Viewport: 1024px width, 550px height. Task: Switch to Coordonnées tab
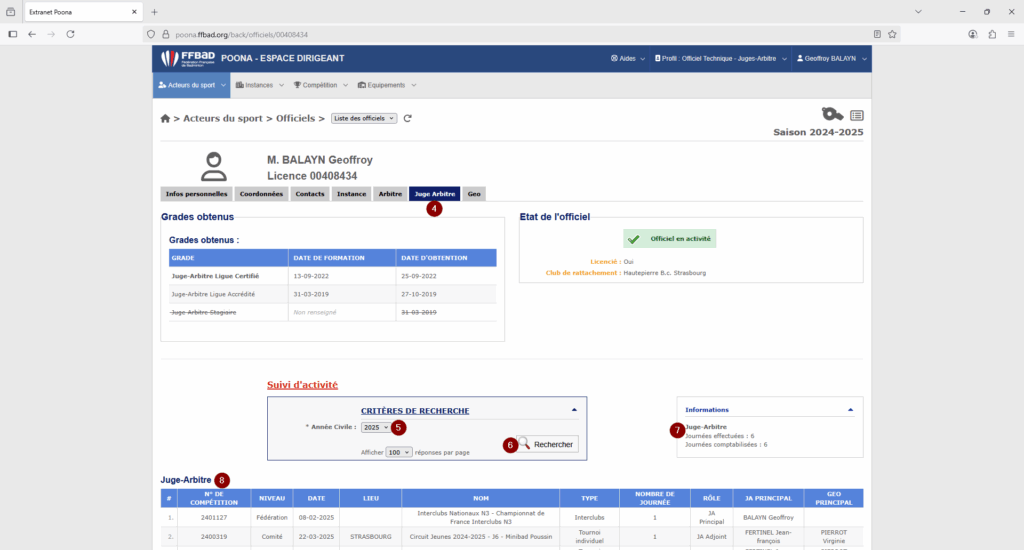(261, 194)
